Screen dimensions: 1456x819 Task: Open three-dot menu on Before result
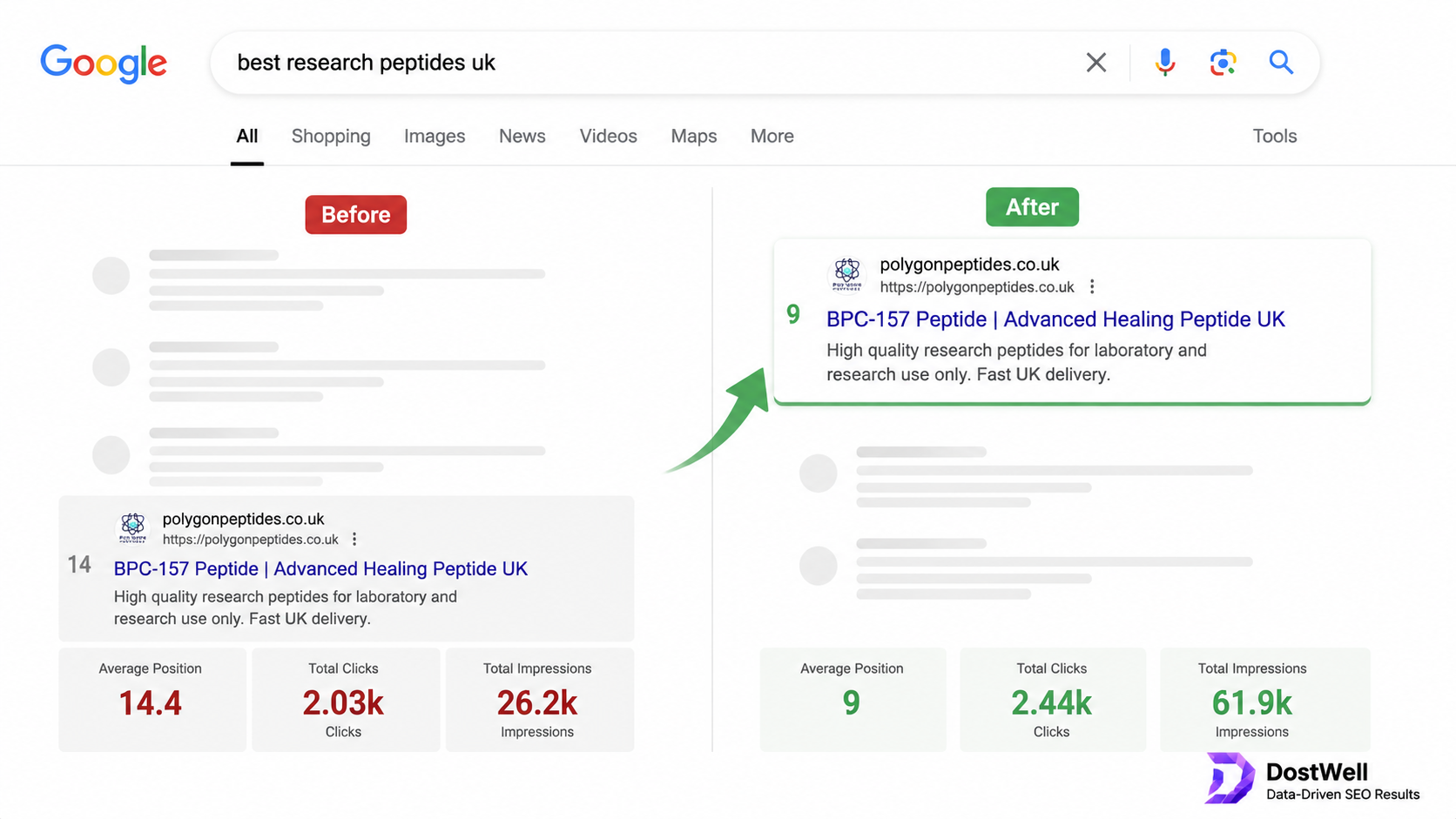click(354, 540)
